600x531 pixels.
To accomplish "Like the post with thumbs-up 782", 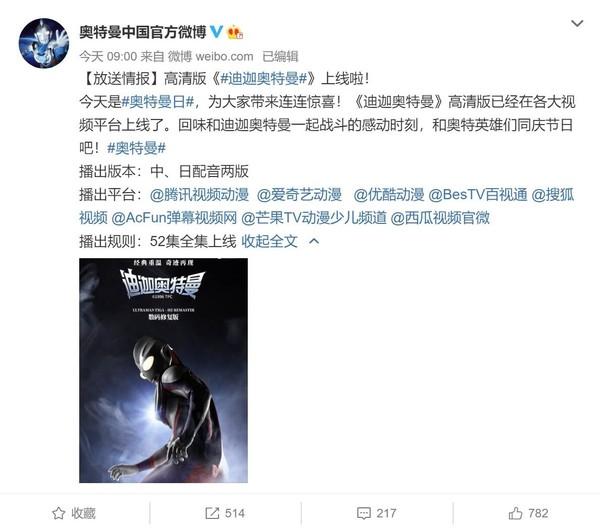I will [515, 513].
